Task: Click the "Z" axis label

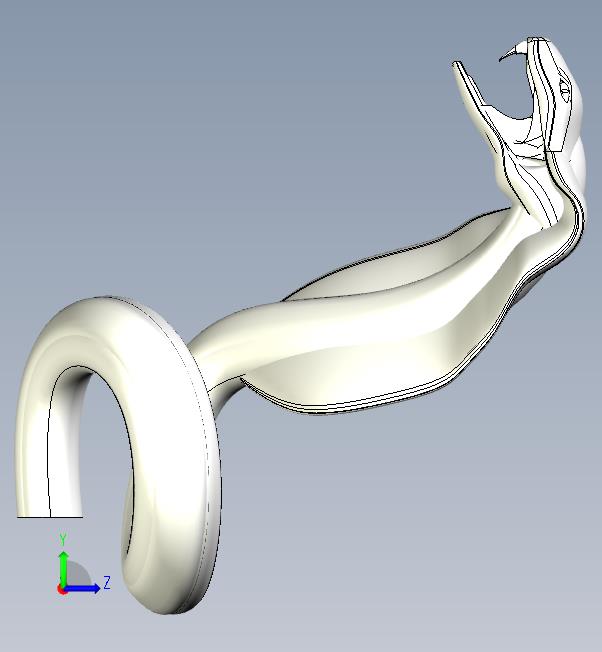Action: tap(107, 583)
